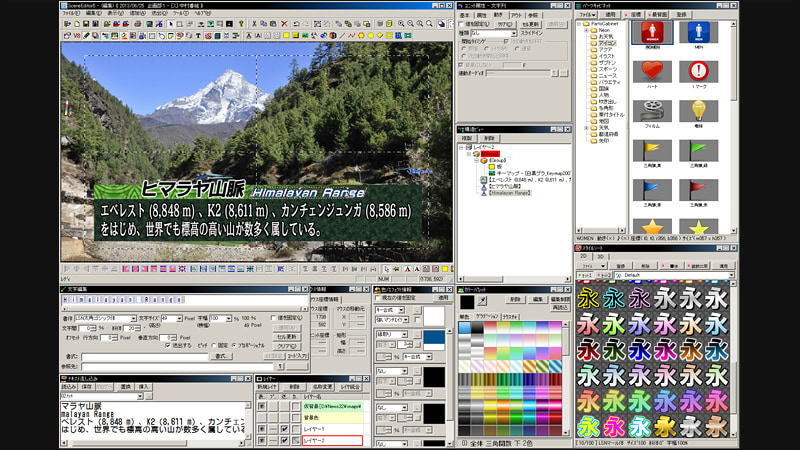
Task: Toggle 値を固定 checkbox in unit attribute panel
Action: 461,24
